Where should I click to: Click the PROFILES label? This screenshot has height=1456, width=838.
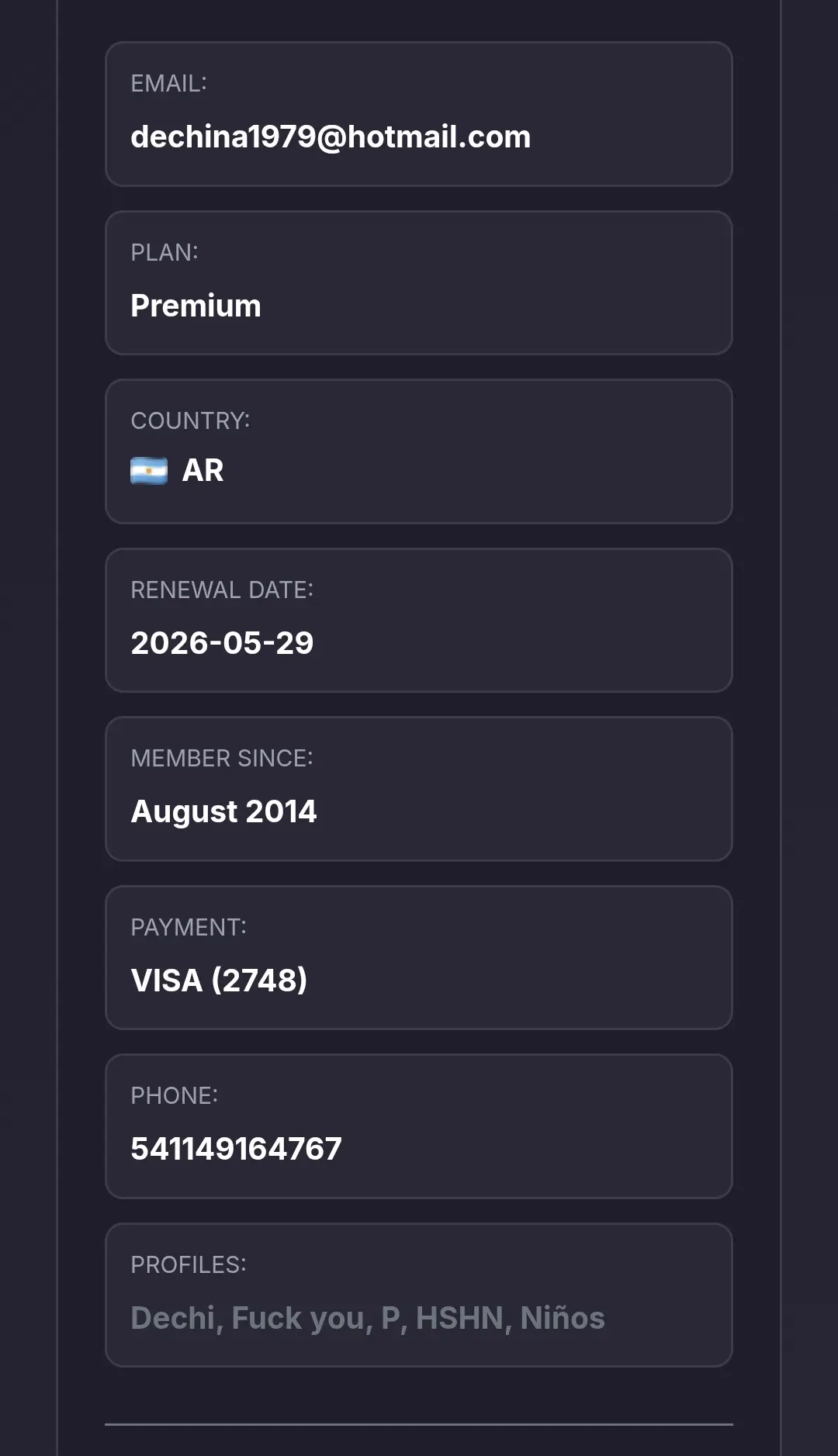tap(189, 1264)
